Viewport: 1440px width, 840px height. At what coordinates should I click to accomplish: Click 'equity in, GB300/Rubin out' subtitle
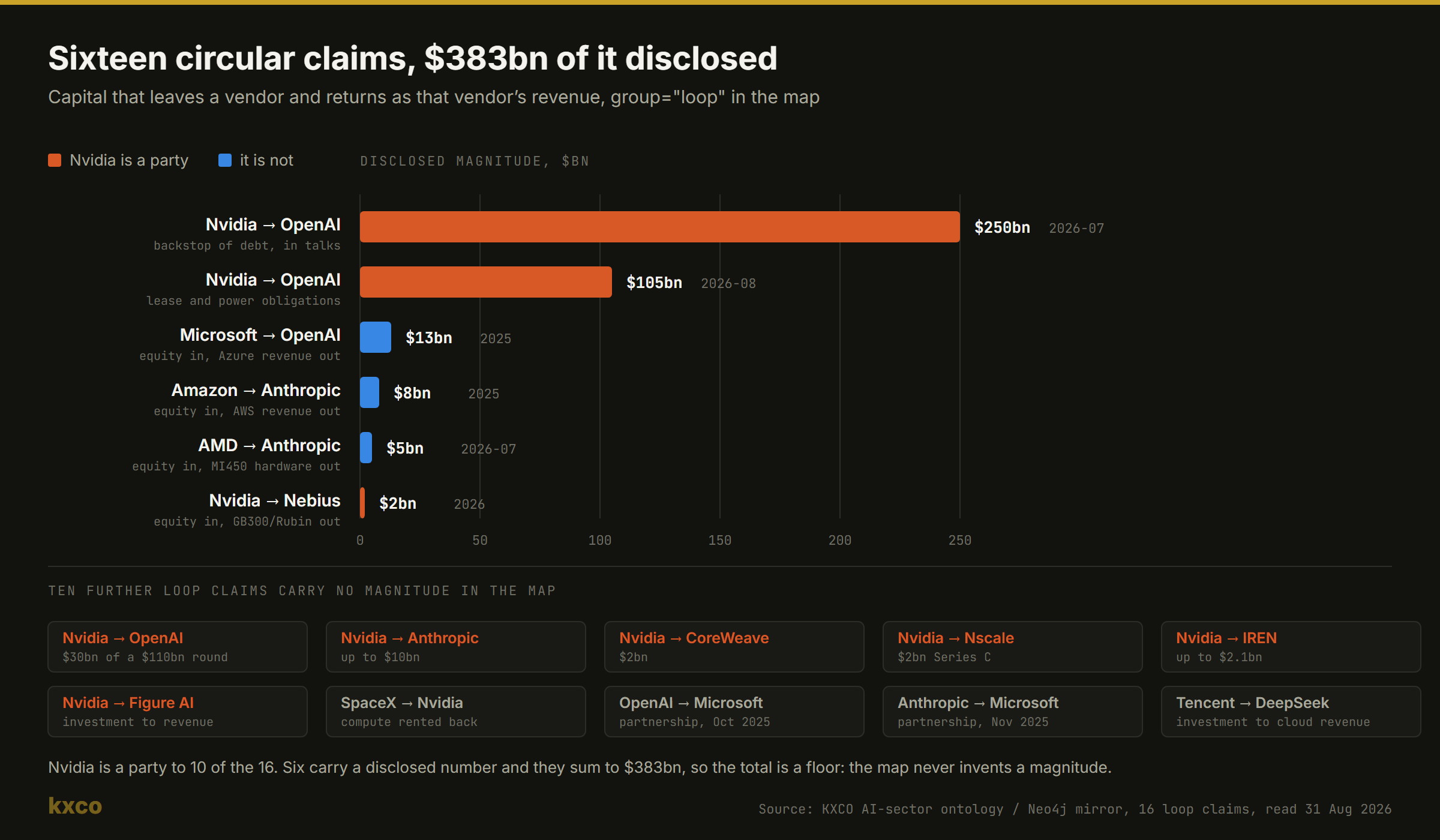tap(247, 521)
